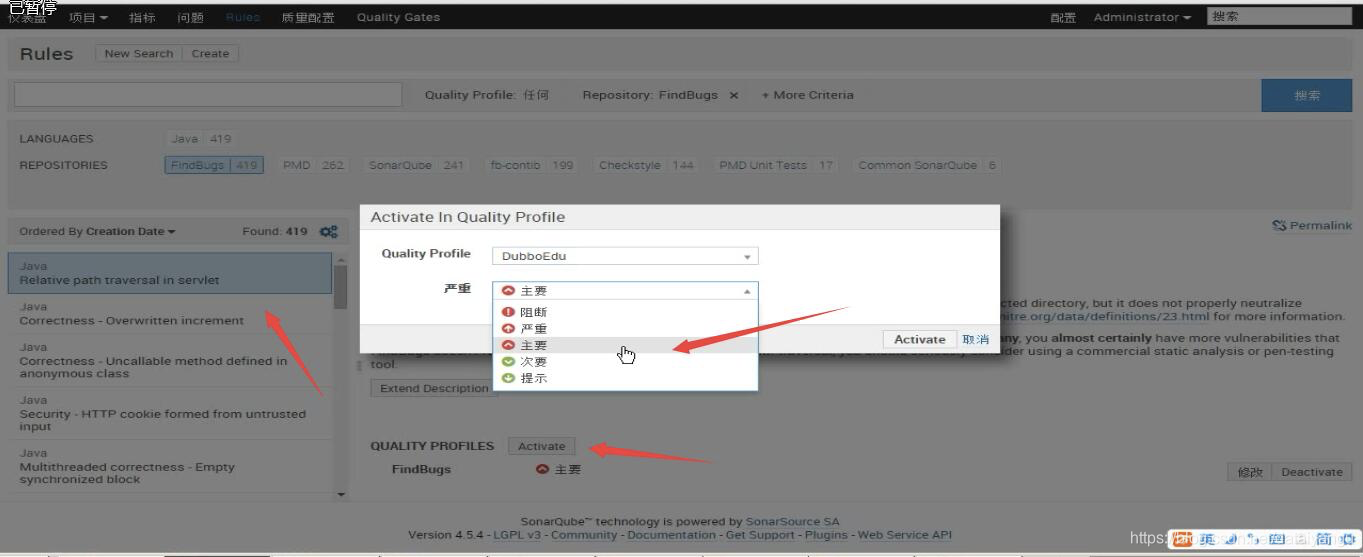Go to 问题 in top navigation
This screenshot has height=557, width=1363.
point(190,17)
